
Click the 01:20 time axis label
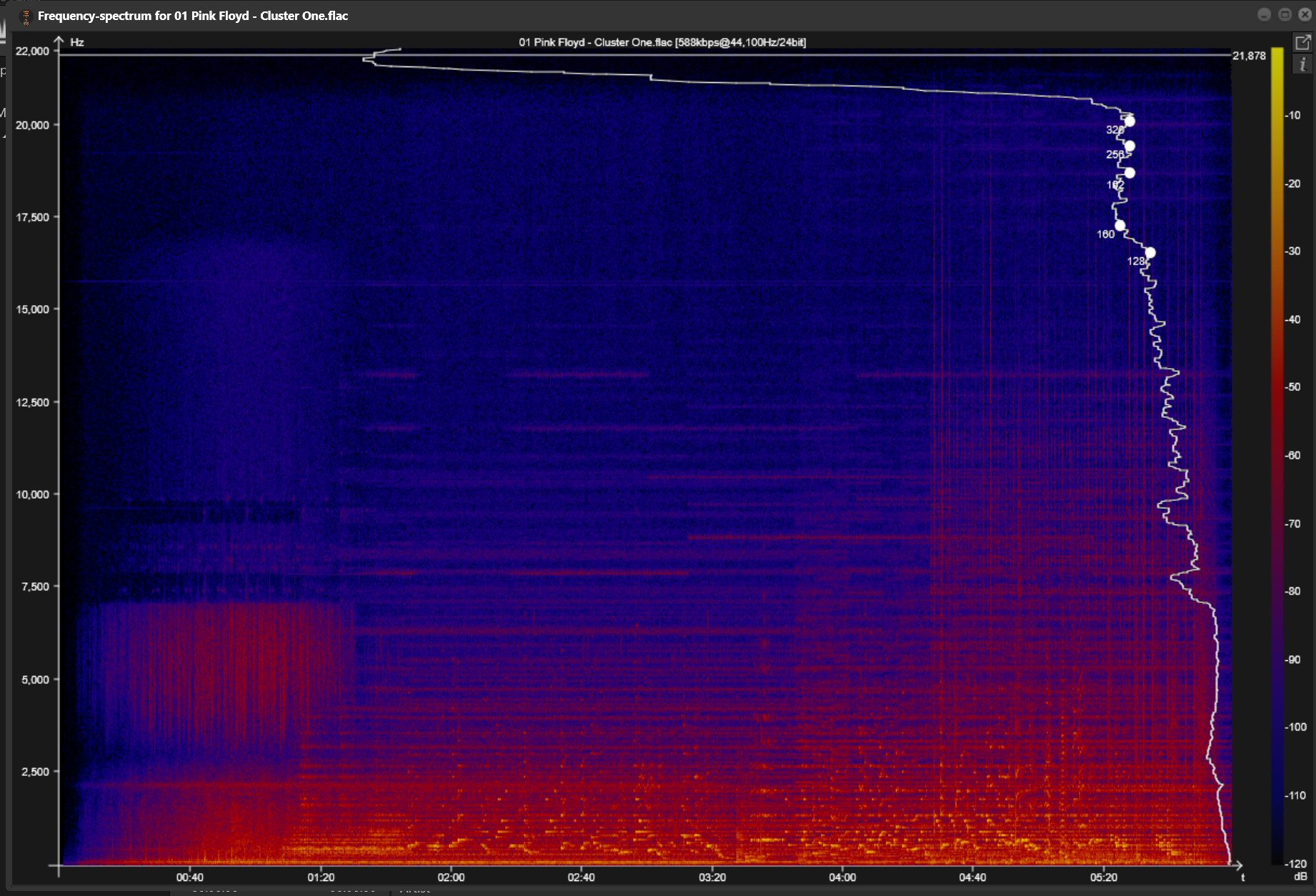coord(321,877)
